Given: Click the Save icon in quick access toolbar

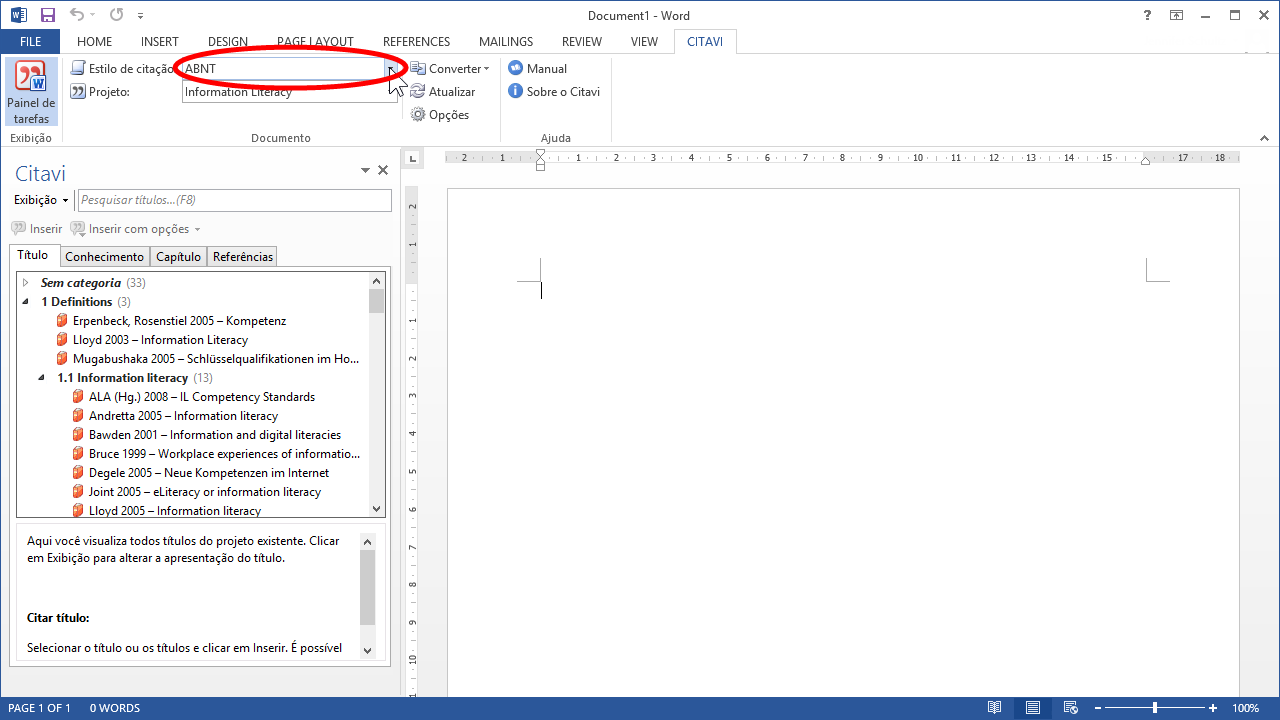Looking at the screenshot, I should tap(48, 15).
